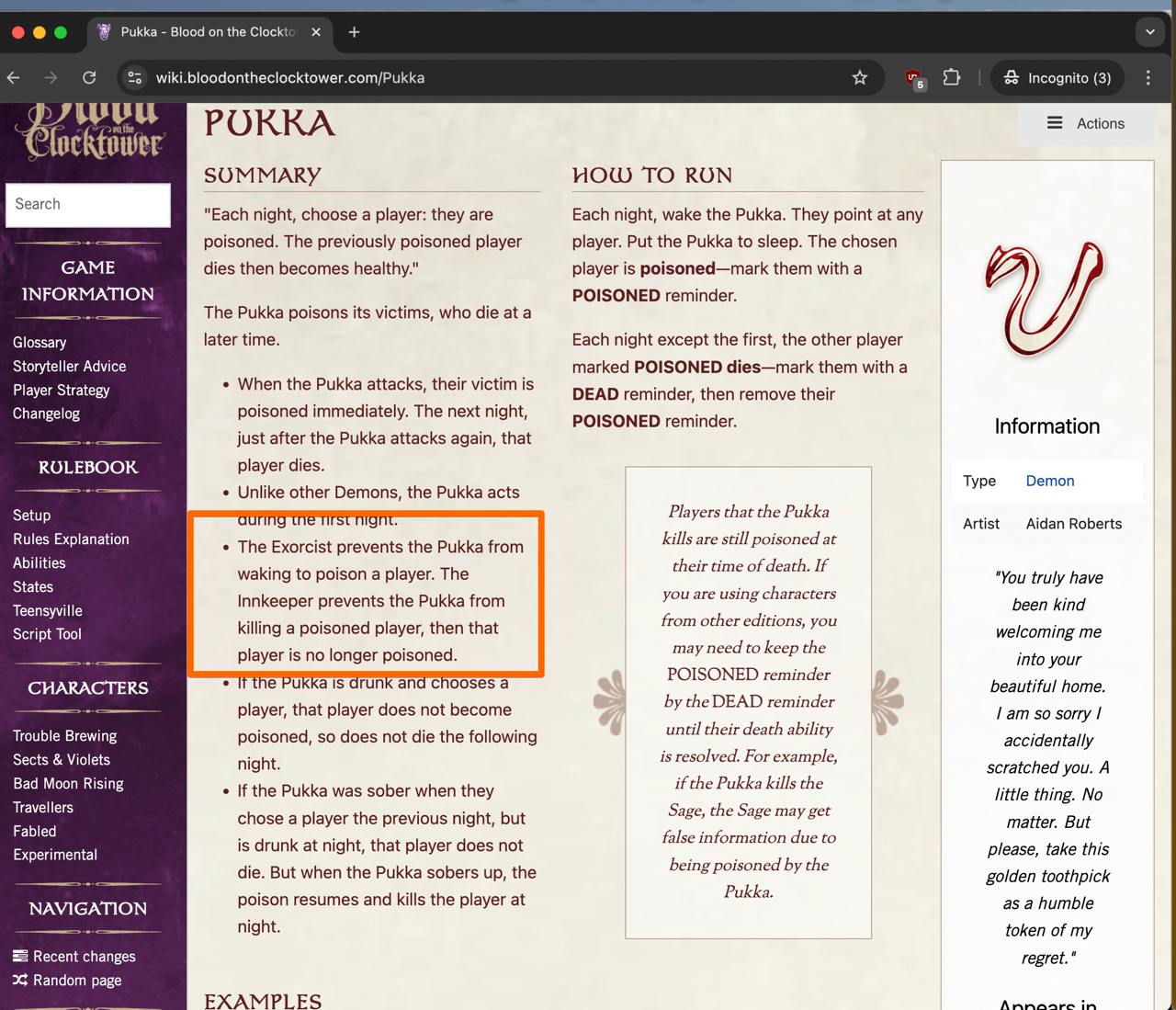Viewport: 1176px width, 1010px height.
Task: Go back with the back arrow
Action: click(x=14, y=78)
